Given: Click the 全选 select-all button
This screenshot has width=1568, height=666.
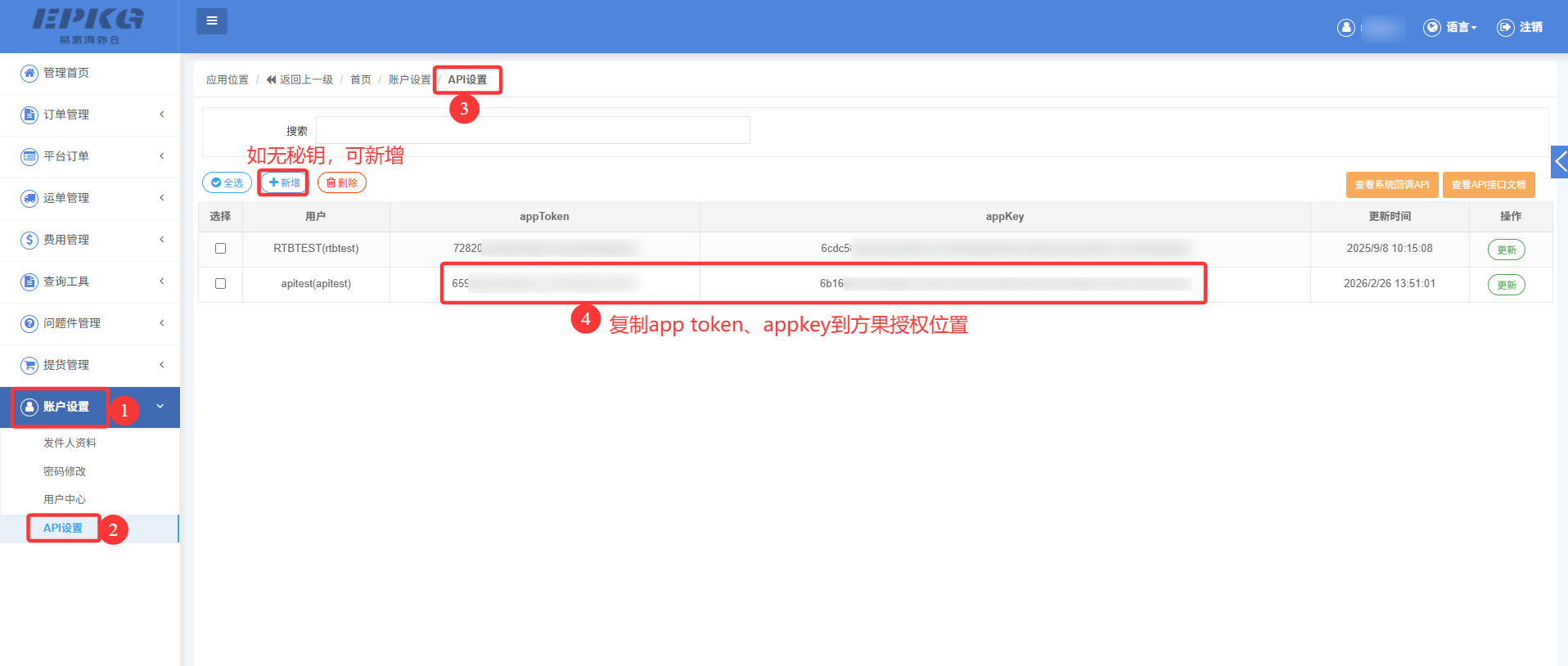Looking at the screenshot, I should 227,183.
